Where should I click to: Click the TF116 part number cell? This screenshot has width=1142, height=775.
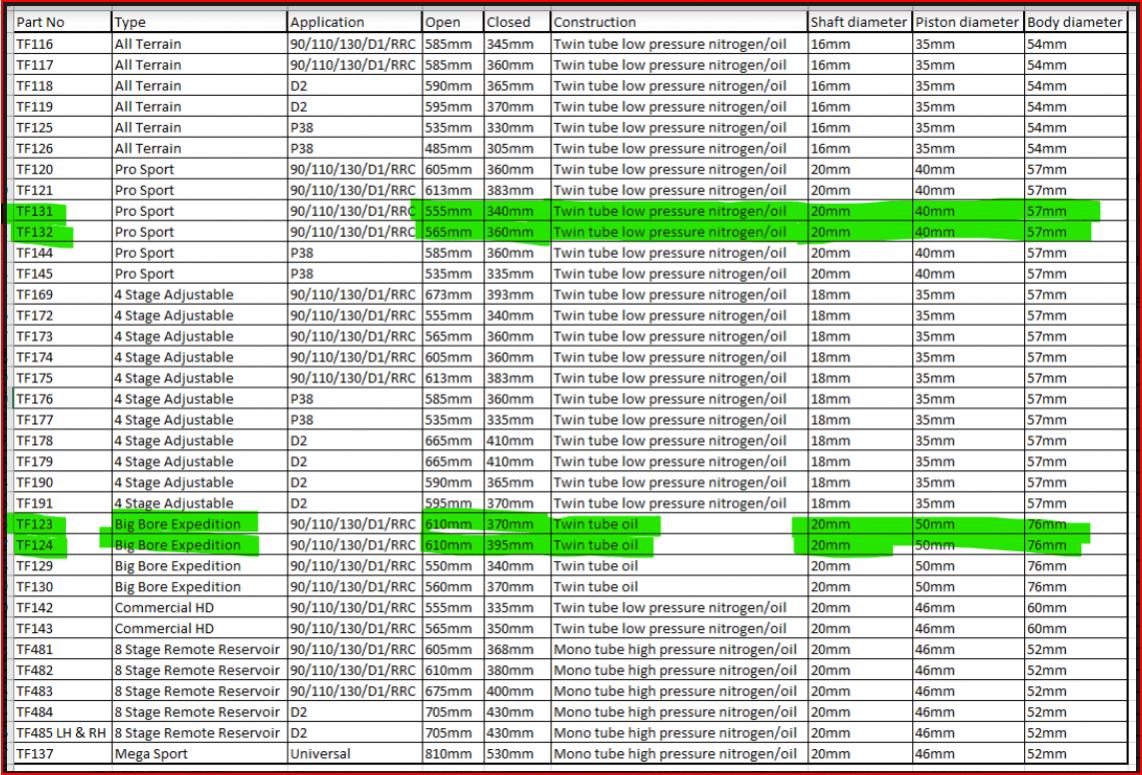click(x=35, y=44)
